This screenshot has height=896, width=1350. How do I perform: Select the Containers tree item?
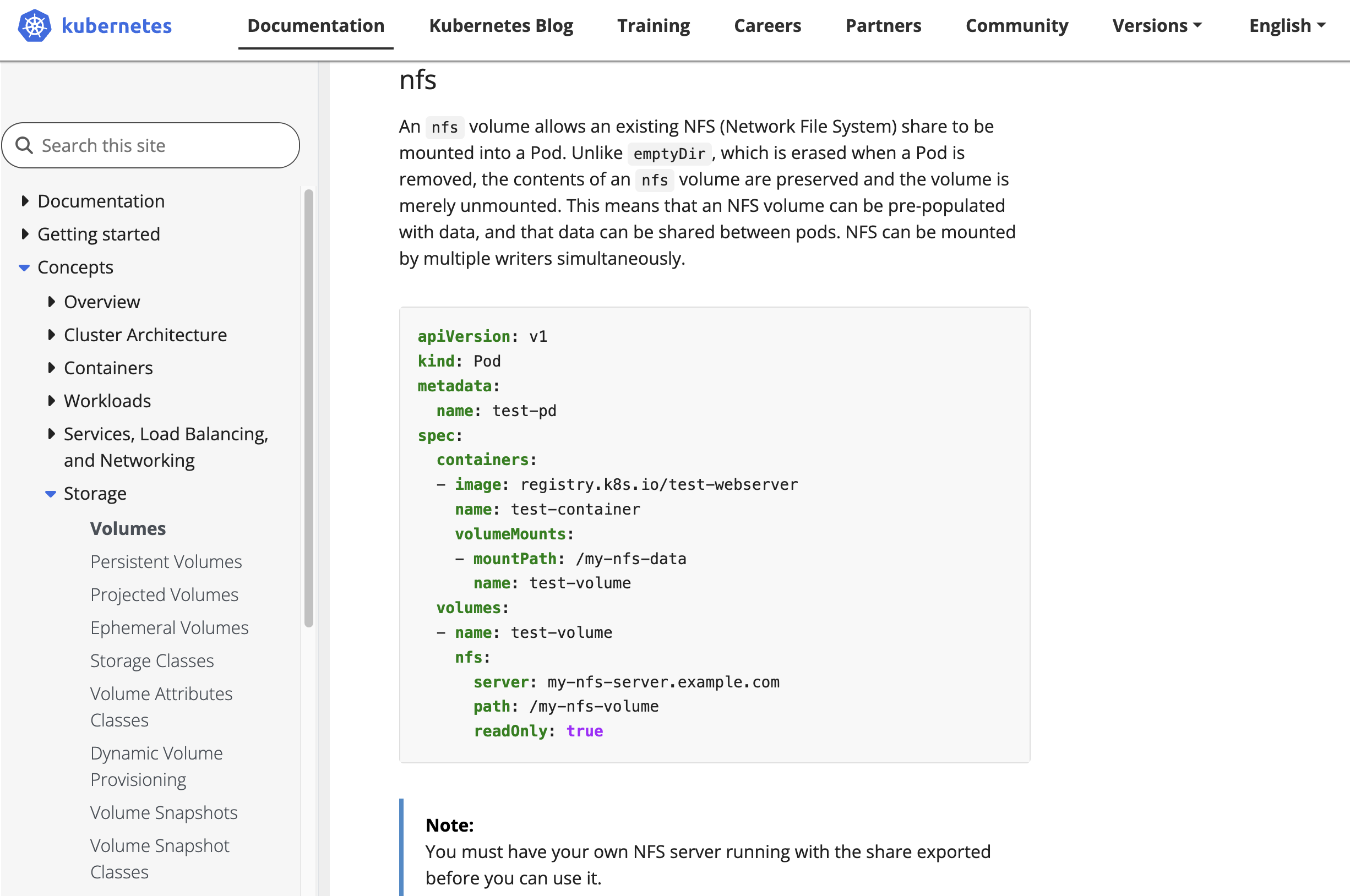[108, 368]
